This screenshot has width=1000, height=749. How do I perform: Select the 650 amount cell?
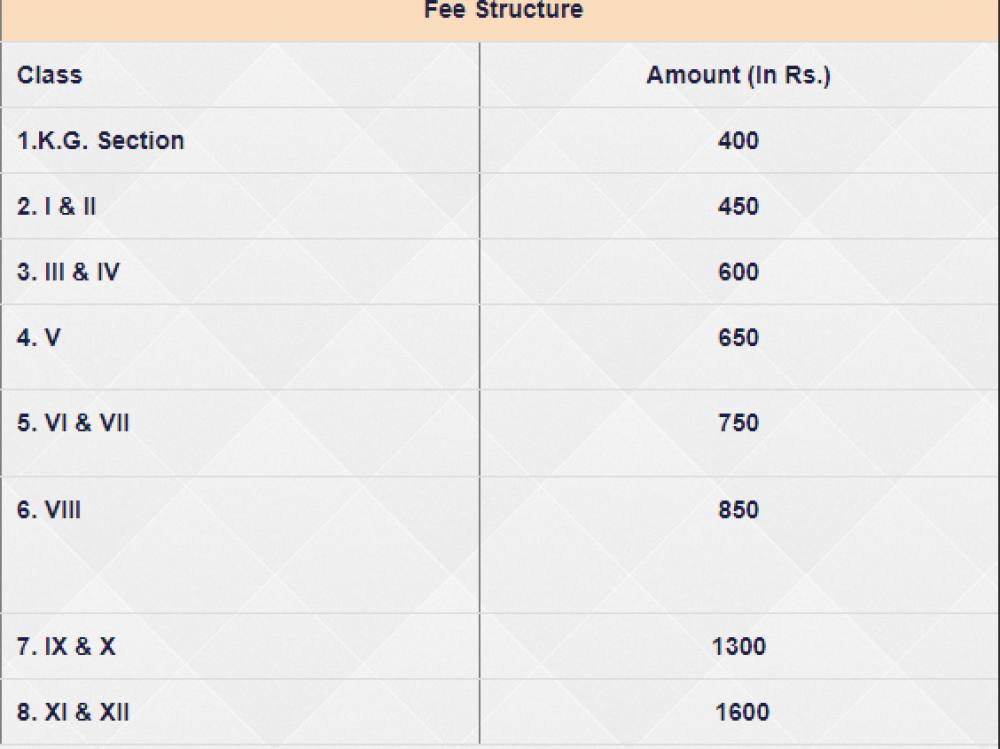738,338
